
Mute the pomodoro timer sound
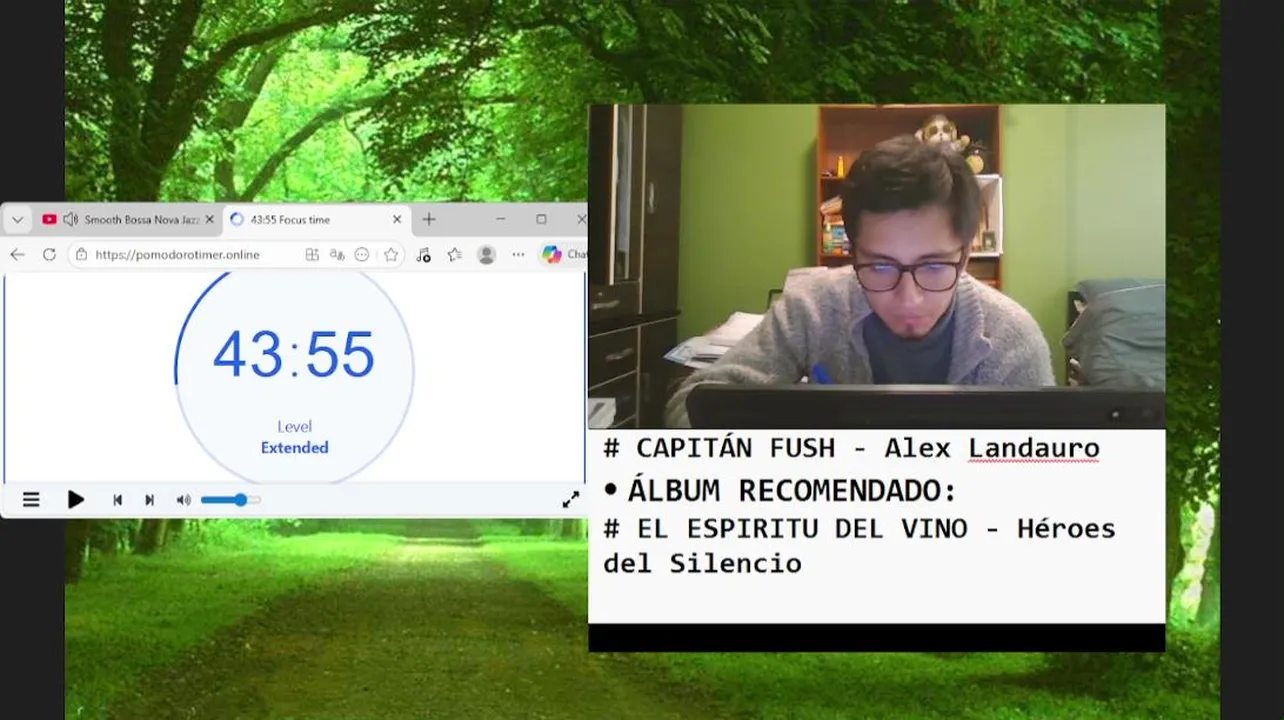[x=183, y=500]
